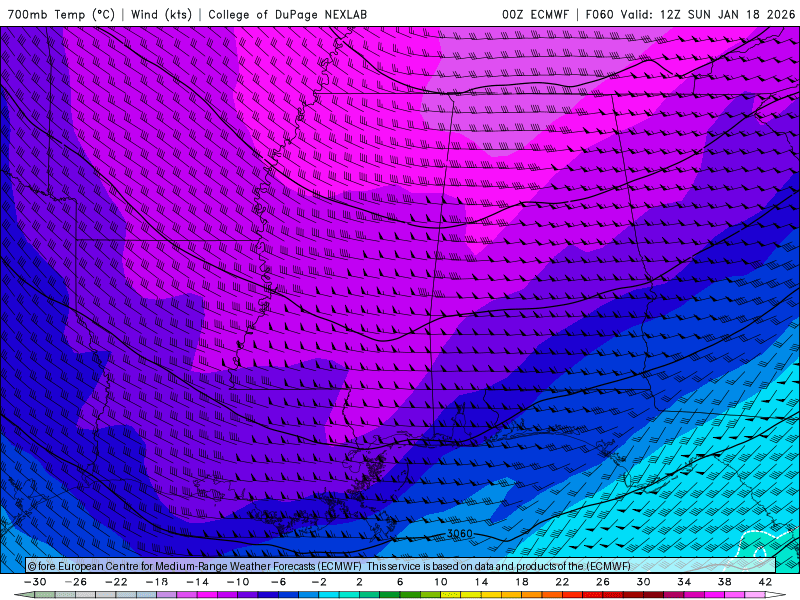Click "College of DuPage NEXLAB" header text

pyautogui.click(x=287, y=14)
